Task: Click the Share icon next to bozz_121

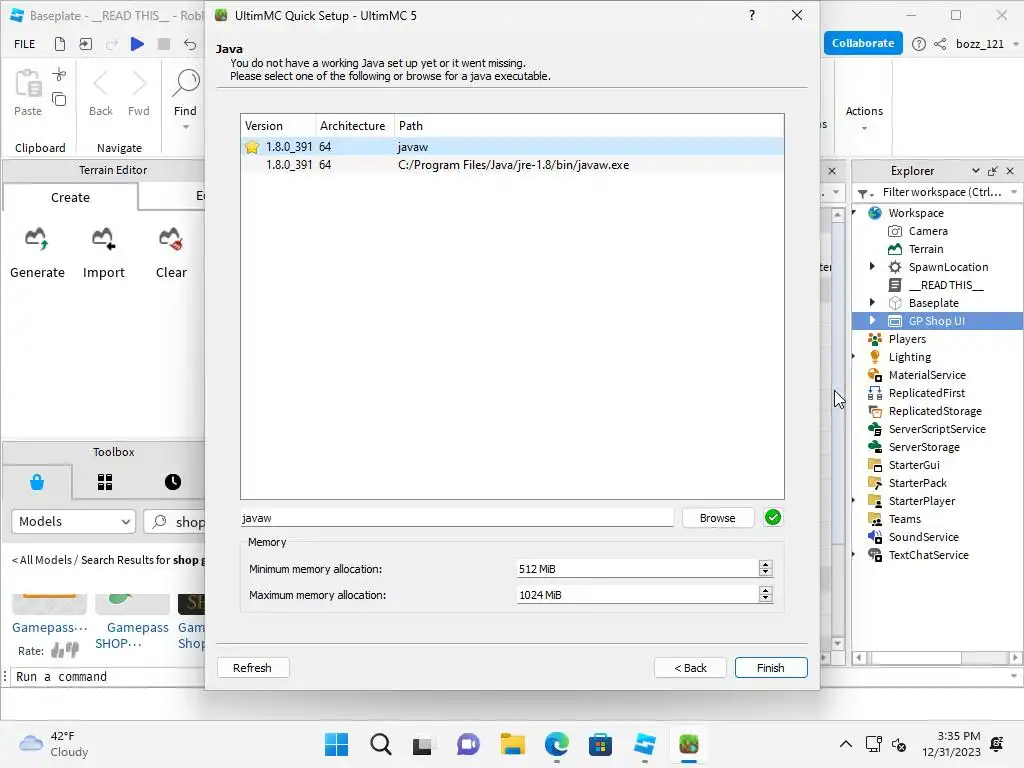Action: pos(940,44)
